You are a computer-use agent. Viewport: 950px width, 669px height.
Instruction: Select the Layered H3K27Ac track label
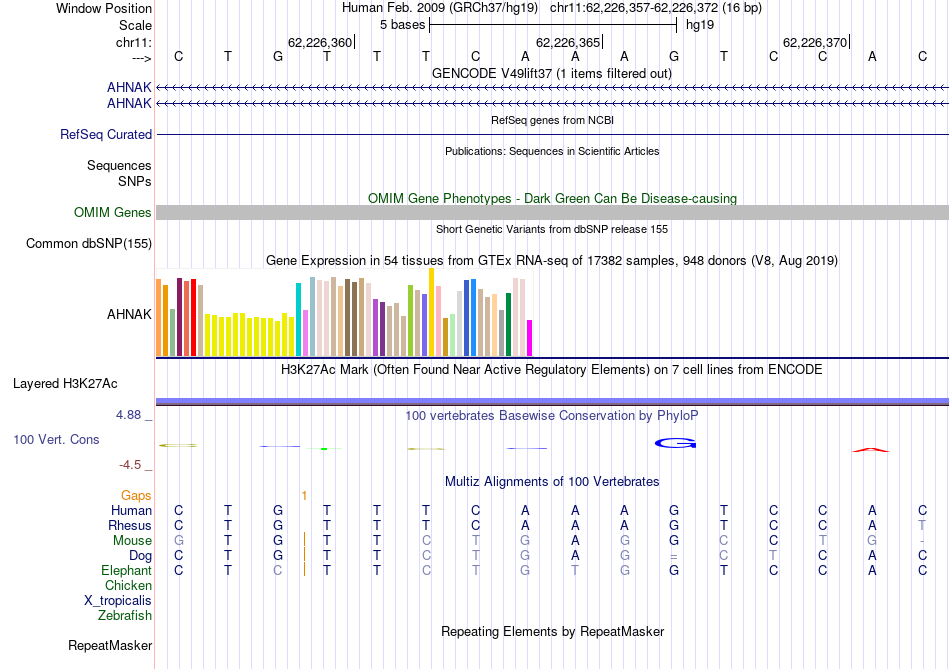pyautogui.click(x=65, y=384)
